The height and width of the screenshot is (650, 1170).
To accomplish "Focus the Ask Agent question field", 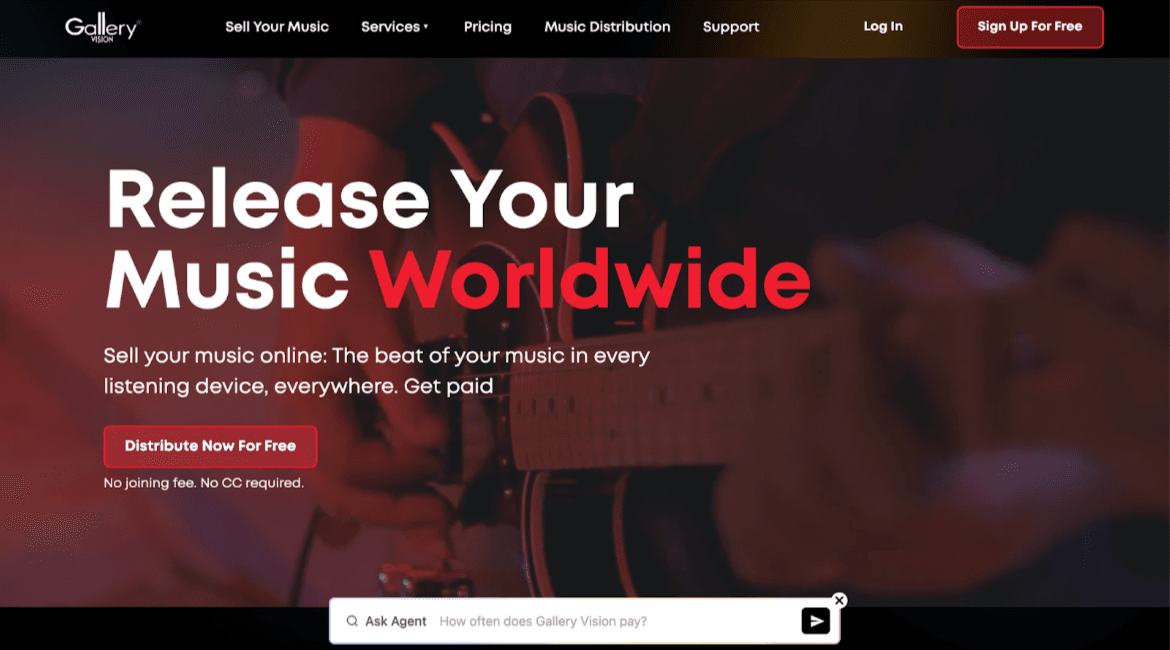I will click(616, 621).
